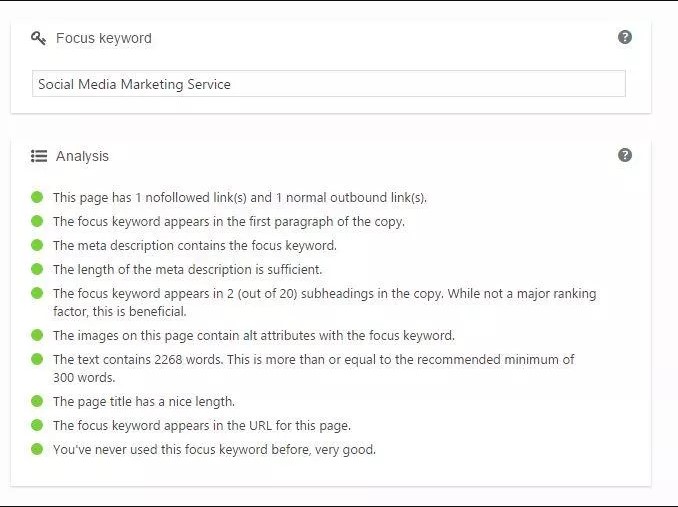678x507 pixels.
Task: Click the subheadings keyword analysis message
Action: click(x=324, y=302)
